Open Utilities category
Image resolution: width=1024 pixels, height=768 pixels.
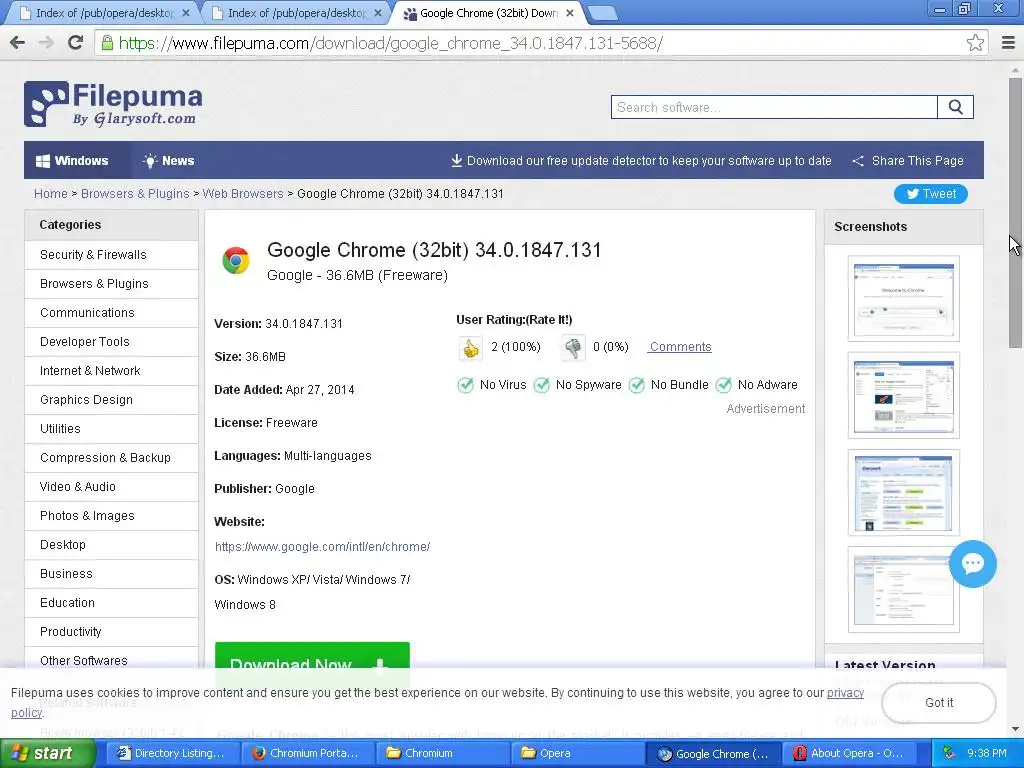pos(111,428)
